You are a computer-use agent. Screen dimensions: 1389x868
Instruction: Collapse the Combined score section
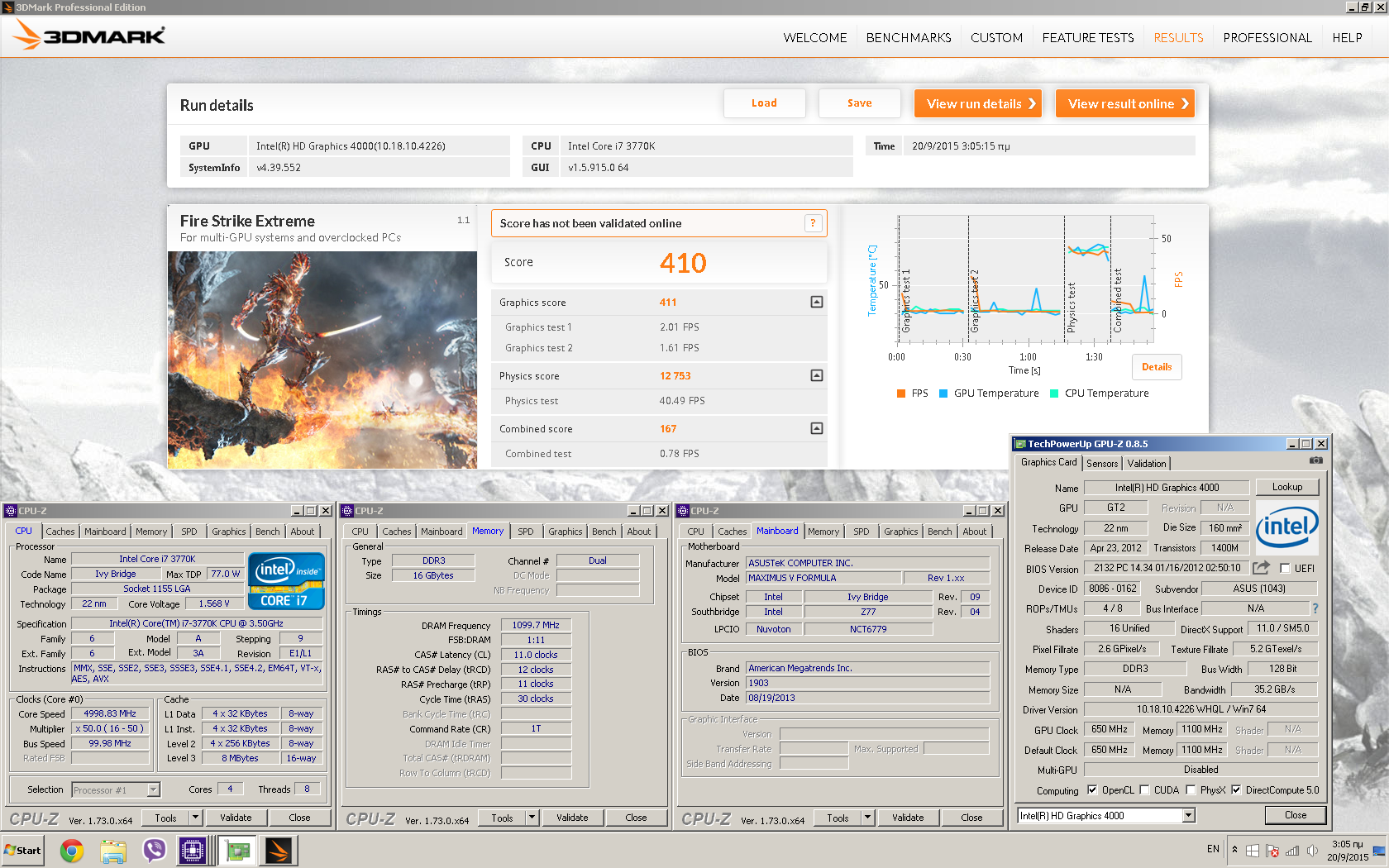[817, 428]
